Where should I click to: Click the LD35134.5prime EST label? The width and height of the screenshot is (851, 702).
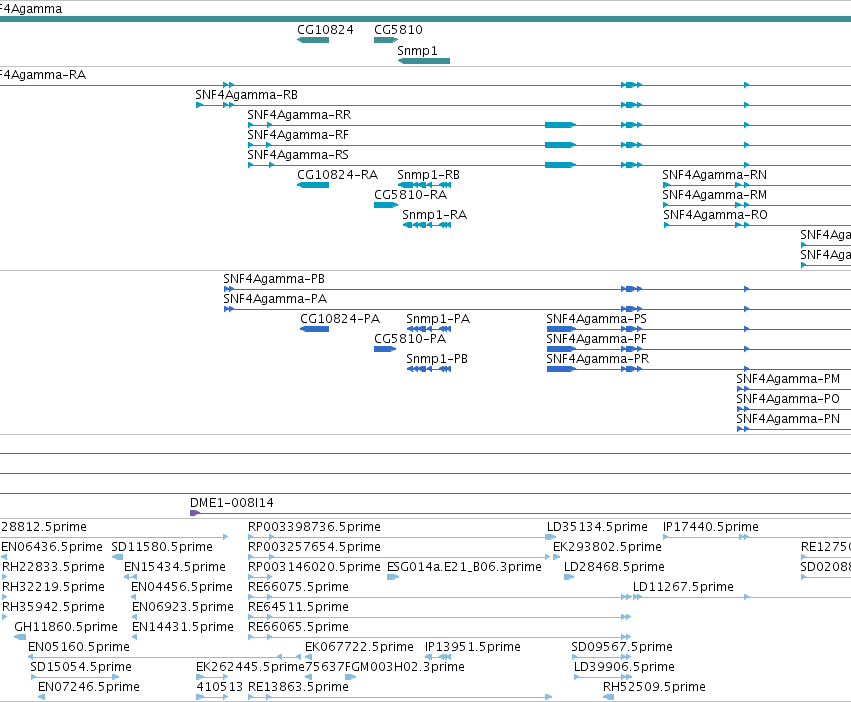(x=597, y=527)
